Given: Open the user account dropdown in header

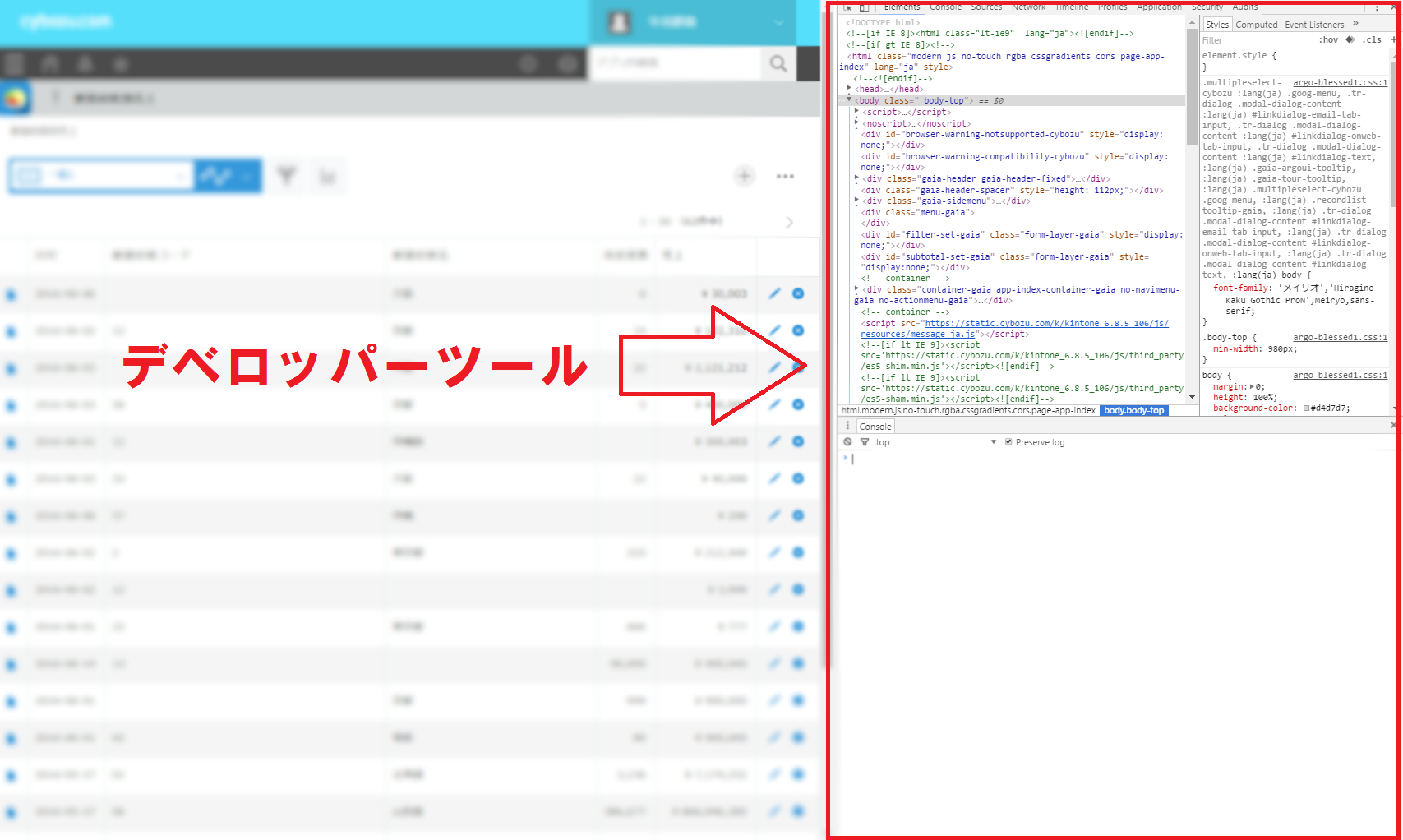Looking at the screenshot, I should pyautogui.click(x=693, y=22).
